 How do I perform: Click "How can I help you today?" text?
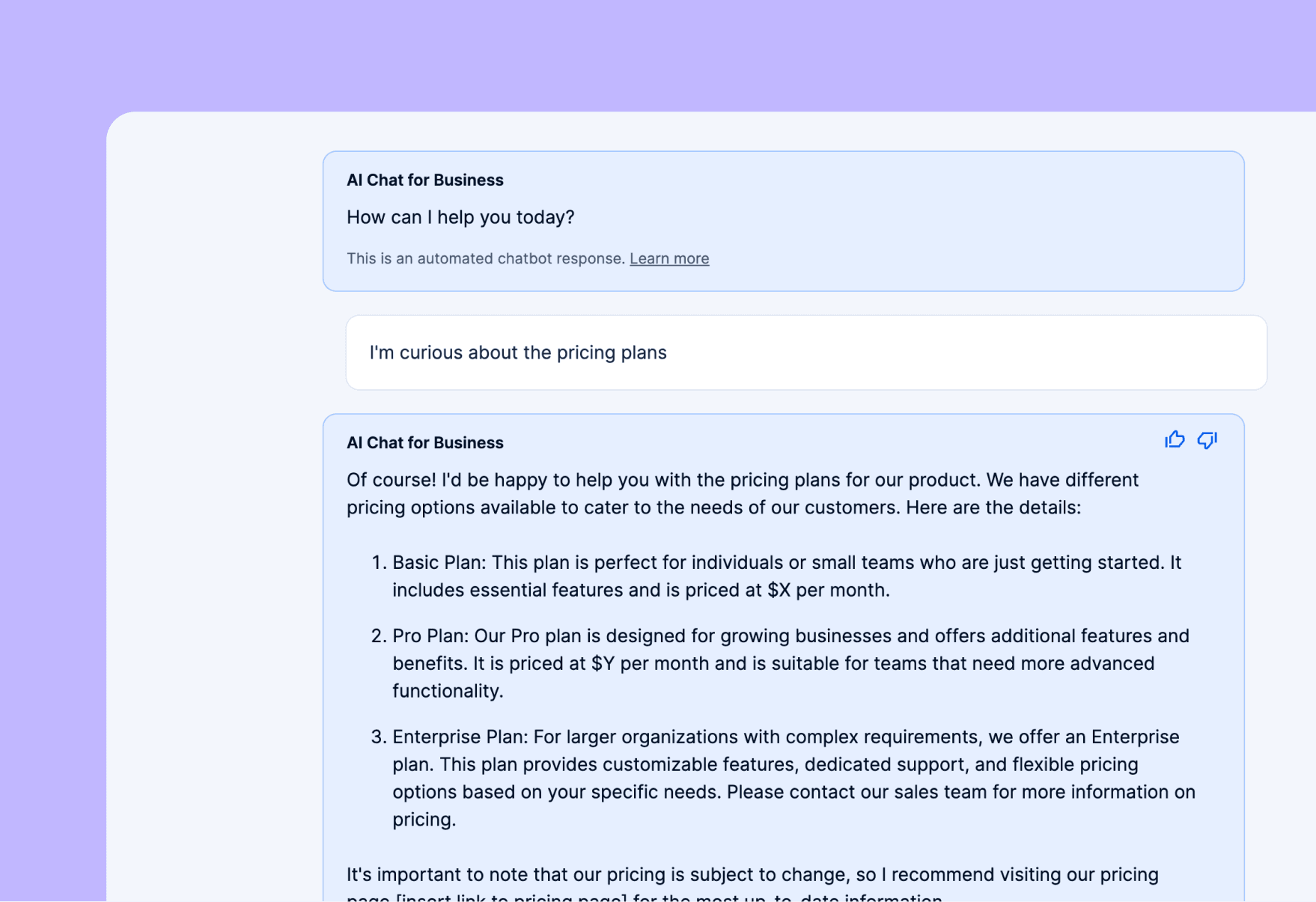click(460, 218)
